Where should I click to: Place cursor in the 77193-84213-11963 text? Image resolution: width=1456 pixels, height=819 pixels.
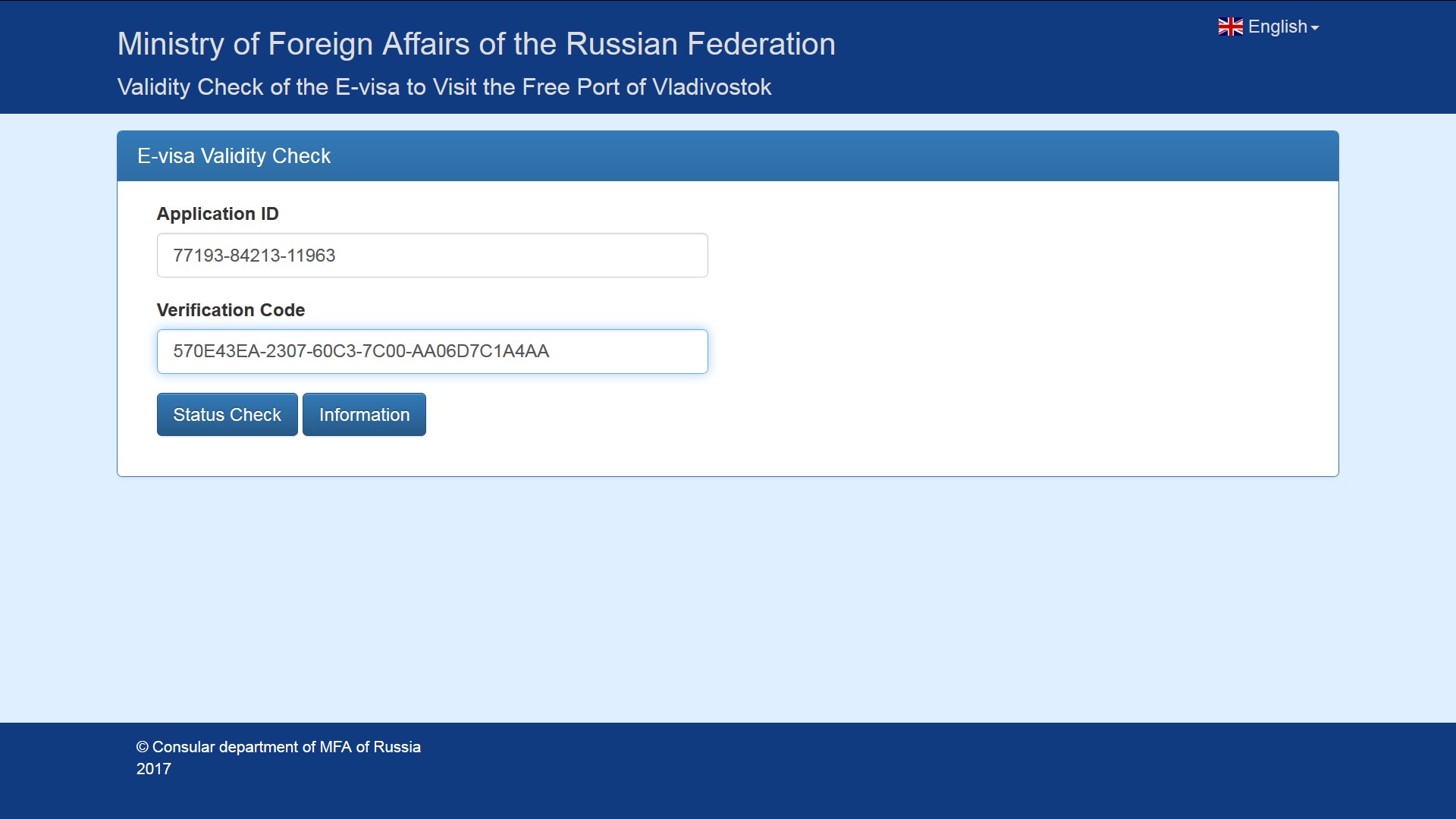[x=254, y=256]
